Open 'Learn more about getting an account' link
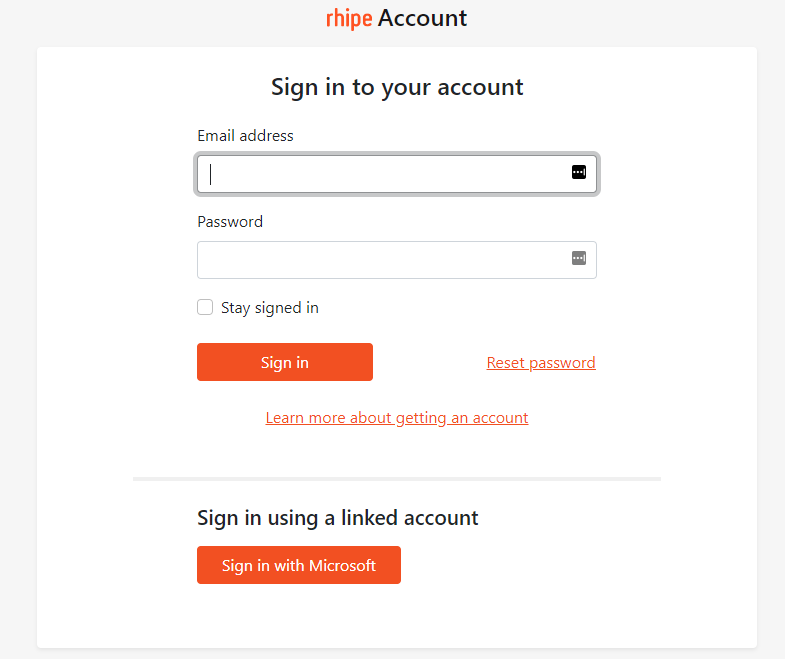Viewport: 785px width, 659px height. [x=397, y=418]
